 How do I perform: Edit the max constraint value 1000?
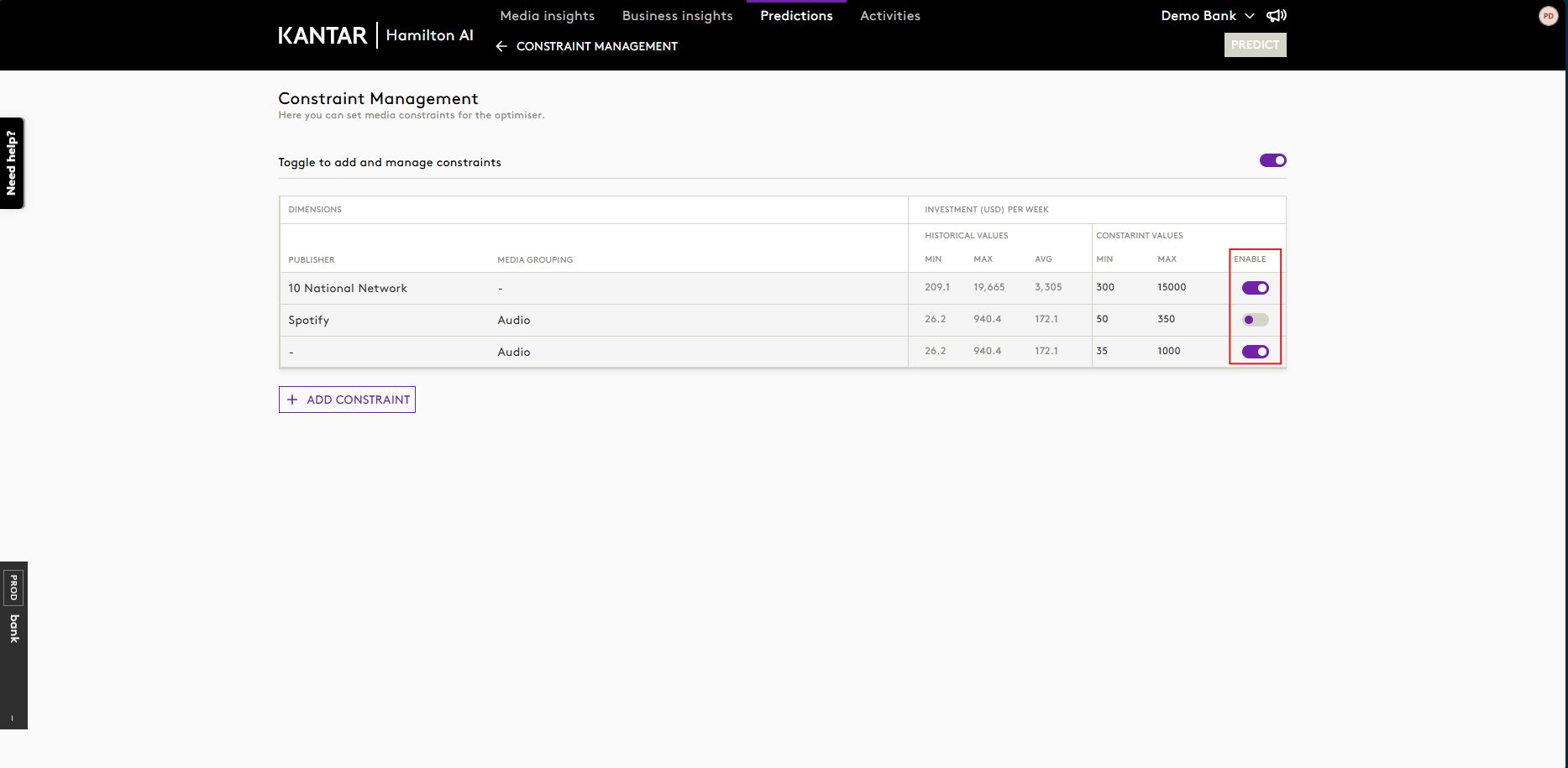1169,351
